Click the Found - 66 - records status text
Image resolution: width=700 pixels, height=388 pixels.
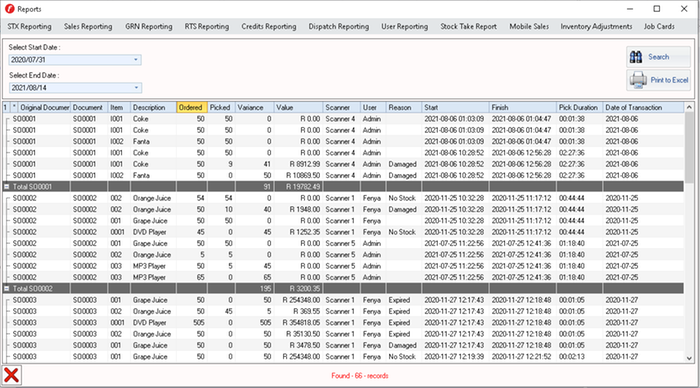click(359, 375)
